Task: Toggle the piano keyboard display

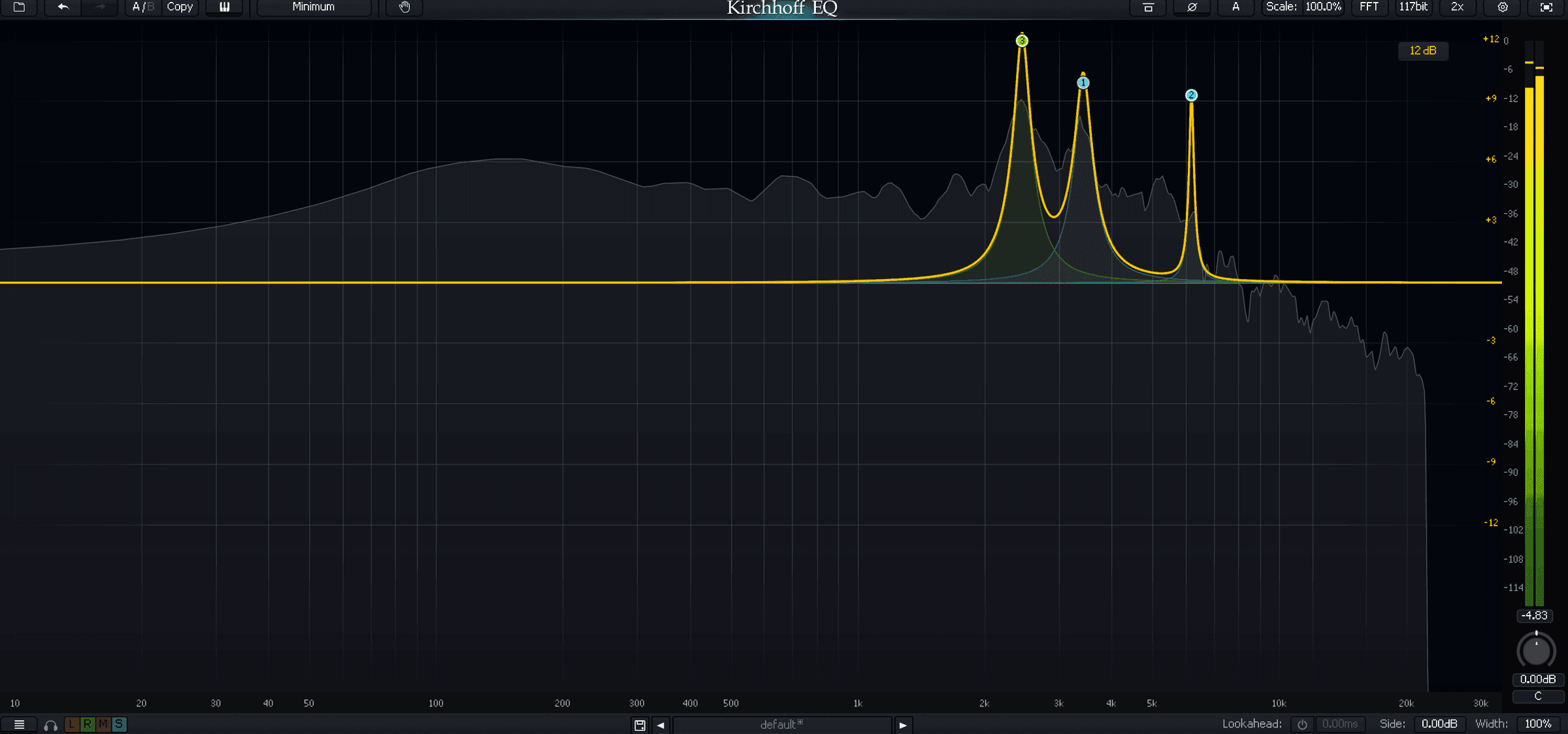Action: [x=224, y=7]
